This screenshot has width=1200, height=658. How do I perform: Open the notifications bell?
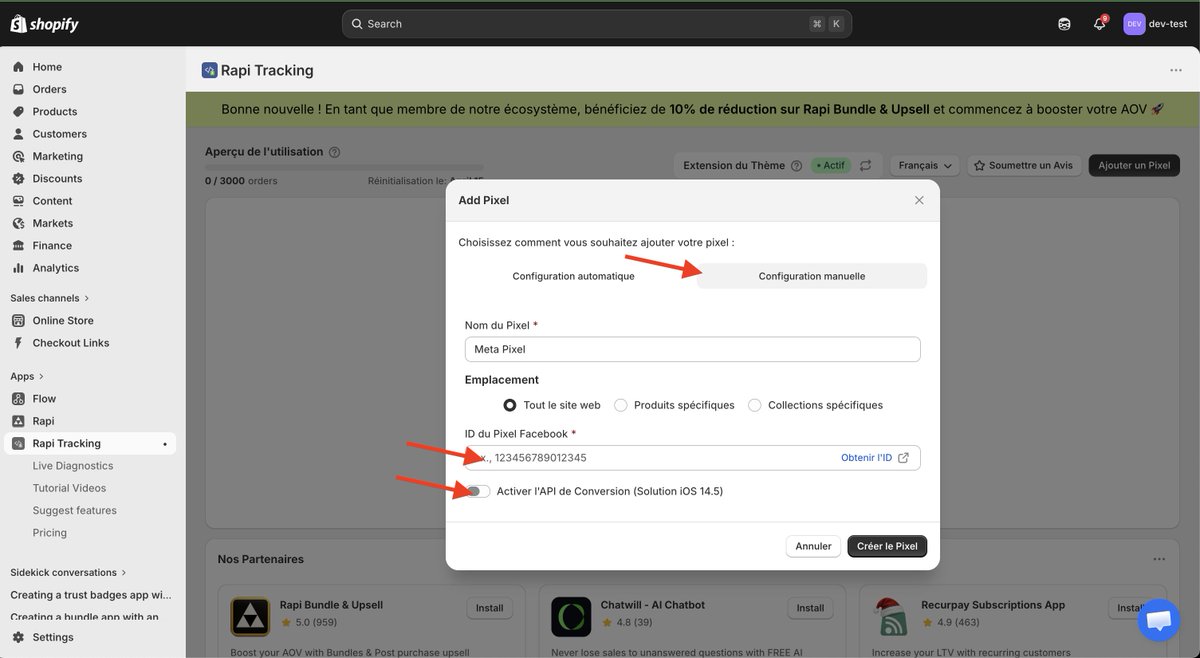tap(1099, 24)
